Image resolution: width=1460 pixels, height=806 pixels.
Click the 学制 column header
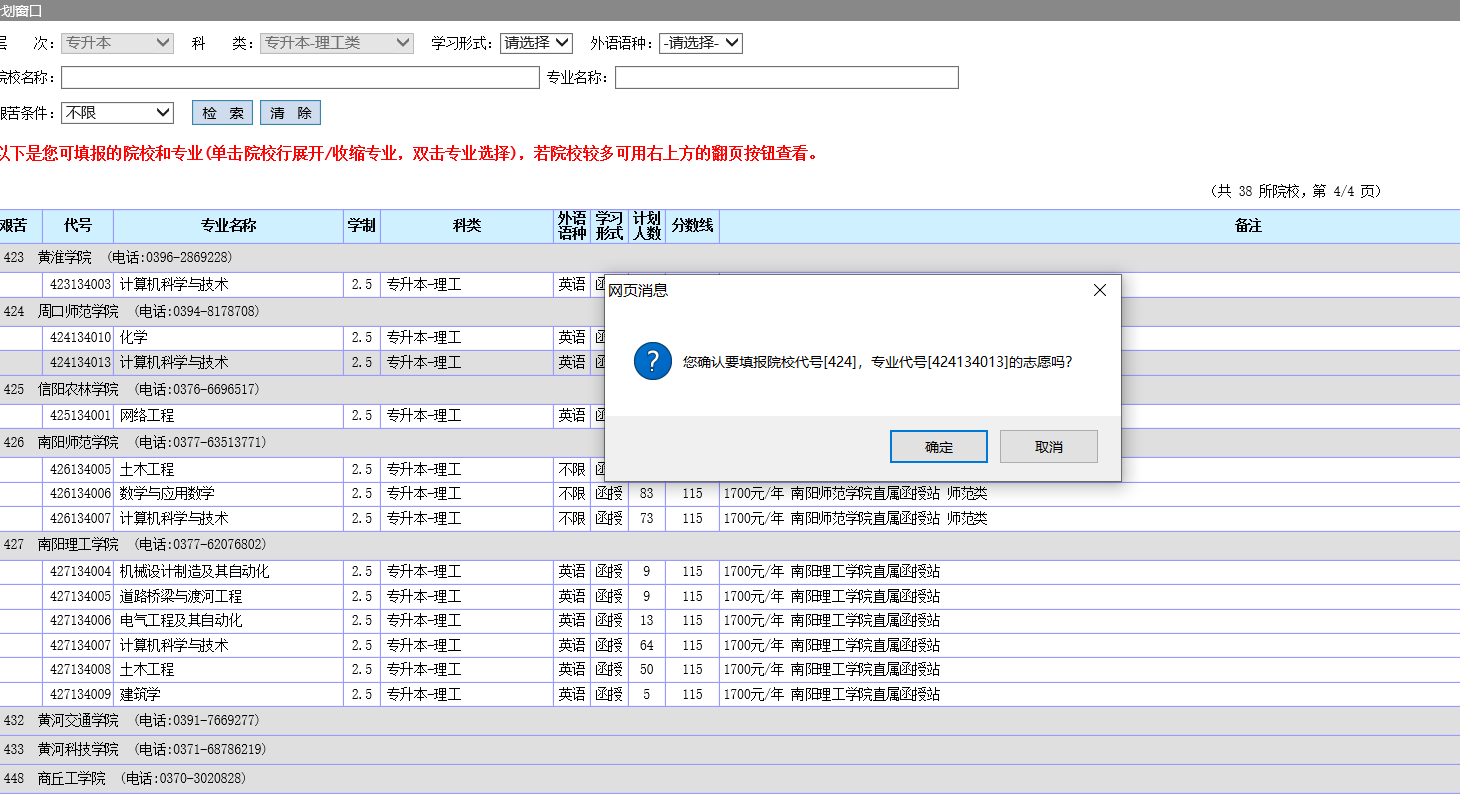[x=362, y=226]
